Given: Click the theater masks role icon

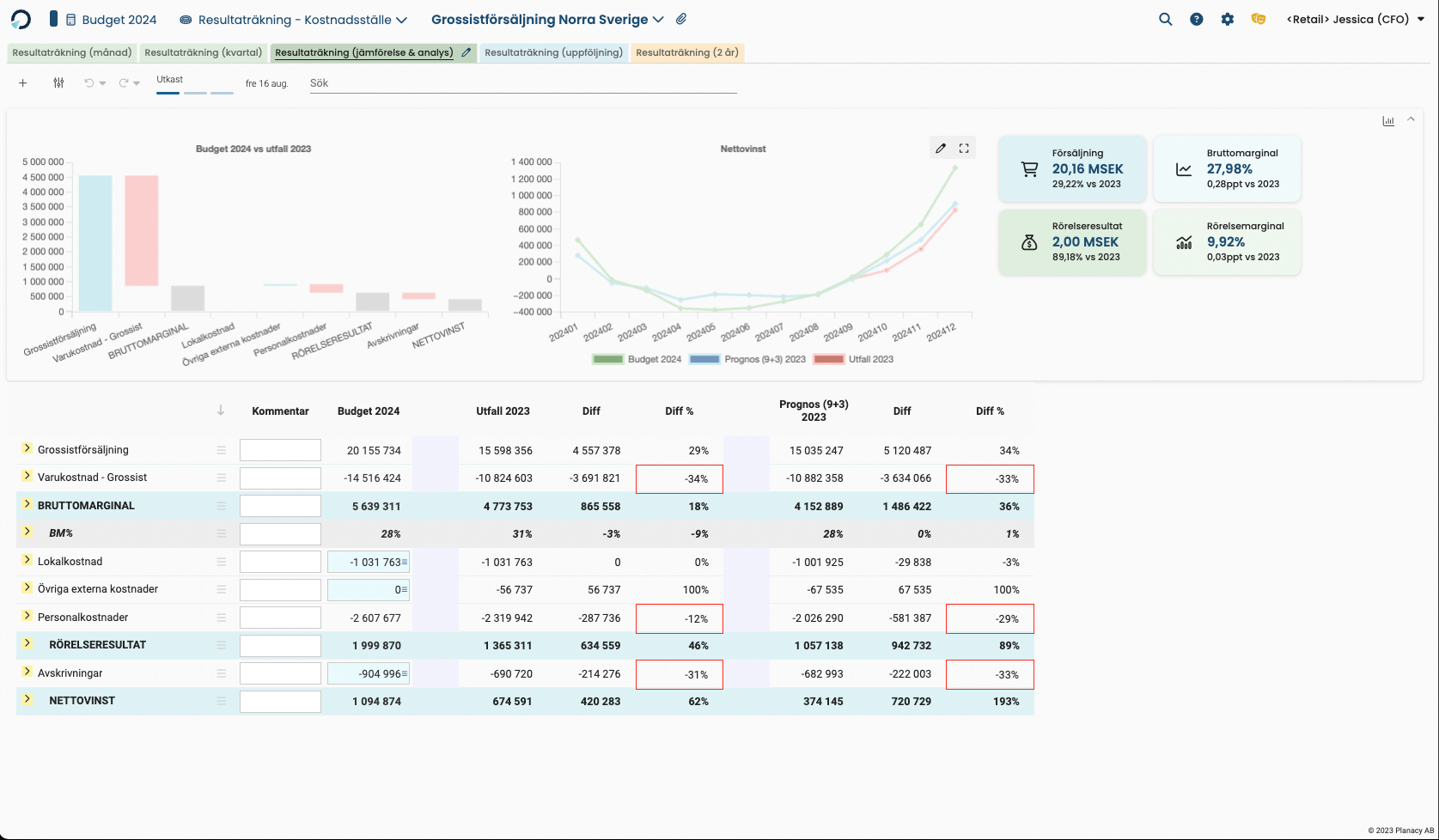Looking at the screenshot, I should coord(1258,19).
